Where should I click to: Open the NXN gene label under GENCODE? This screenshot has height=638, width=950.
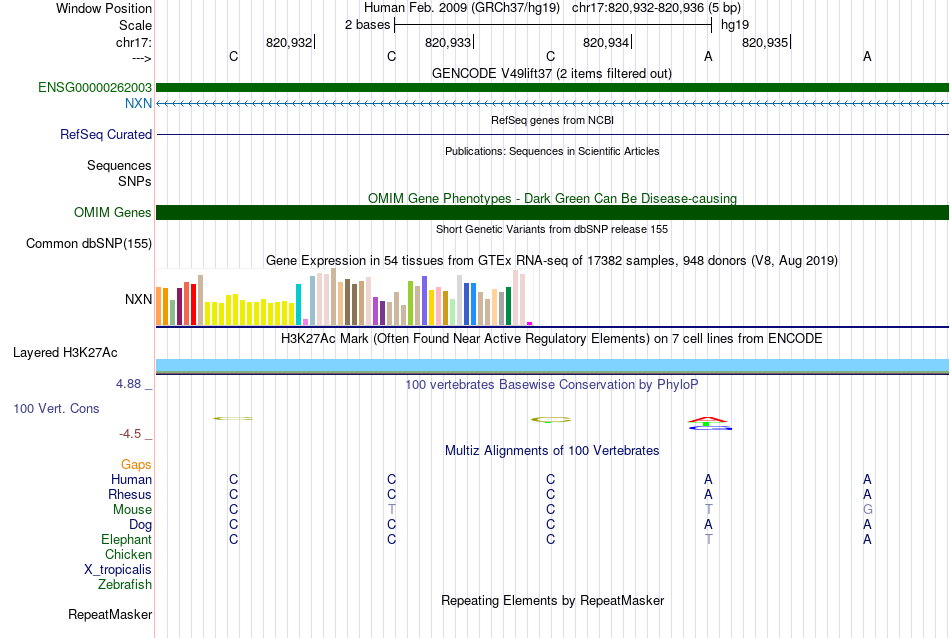(138, 103)
